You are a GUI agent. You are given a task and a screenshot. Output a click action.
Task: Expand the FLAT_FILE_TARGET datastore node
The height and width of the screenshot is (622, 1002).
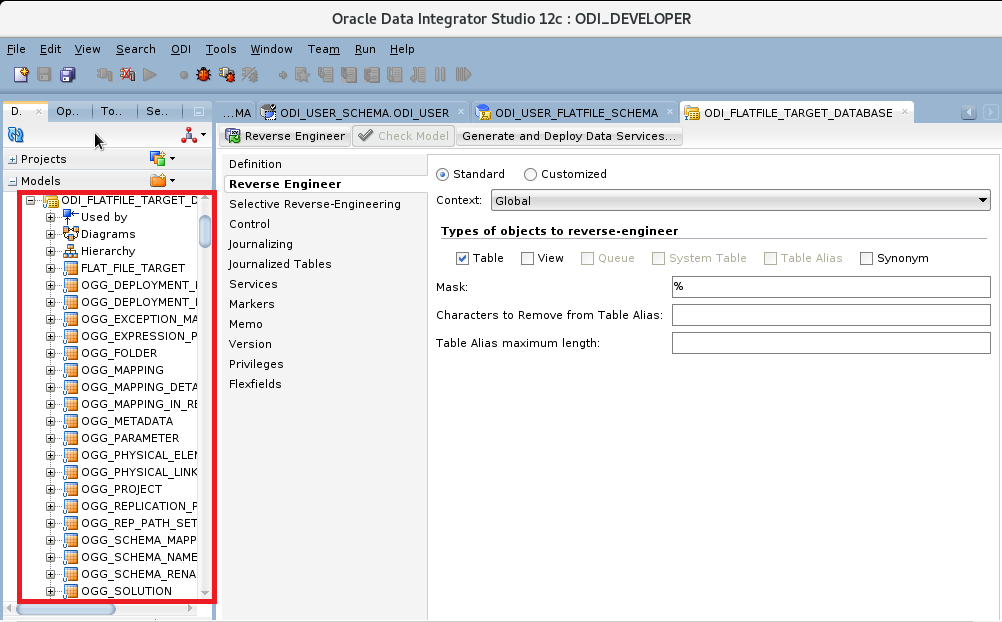pyautogui.click(x=50, y=268)
